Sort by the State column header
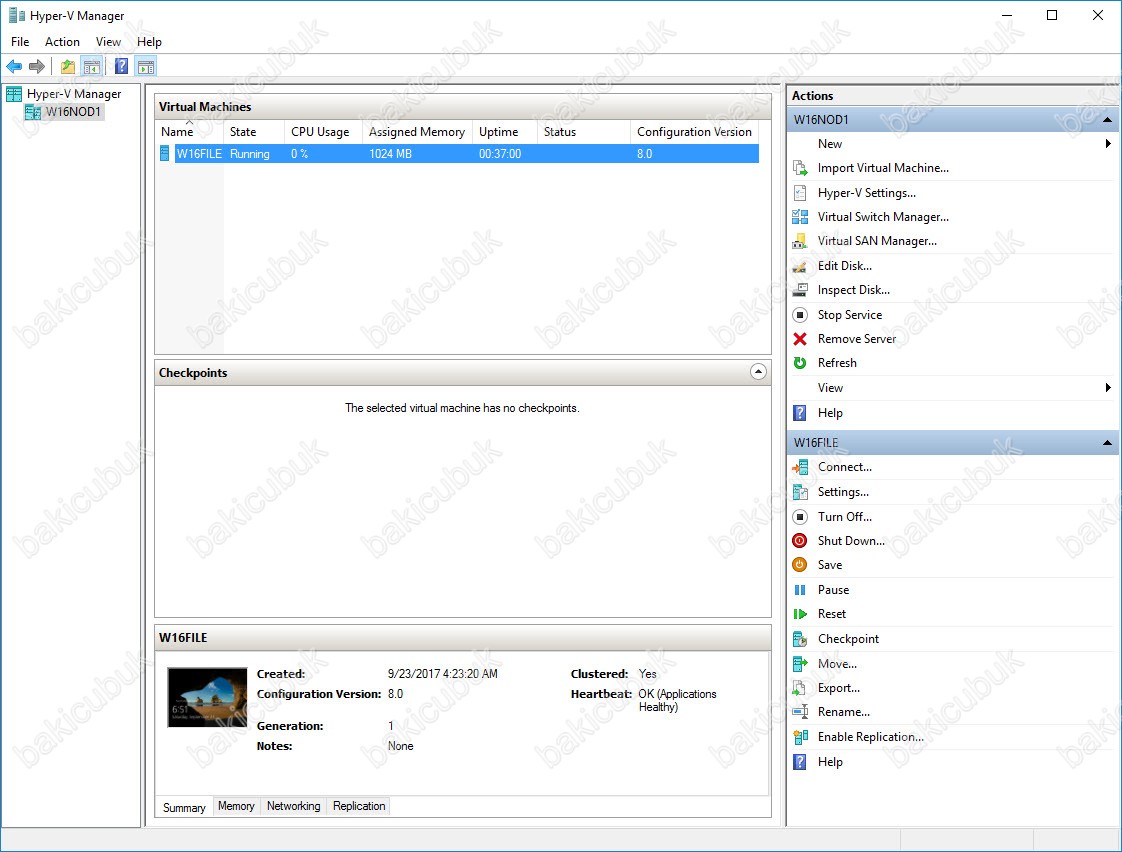1122x852 pixels. click(254, 132)
